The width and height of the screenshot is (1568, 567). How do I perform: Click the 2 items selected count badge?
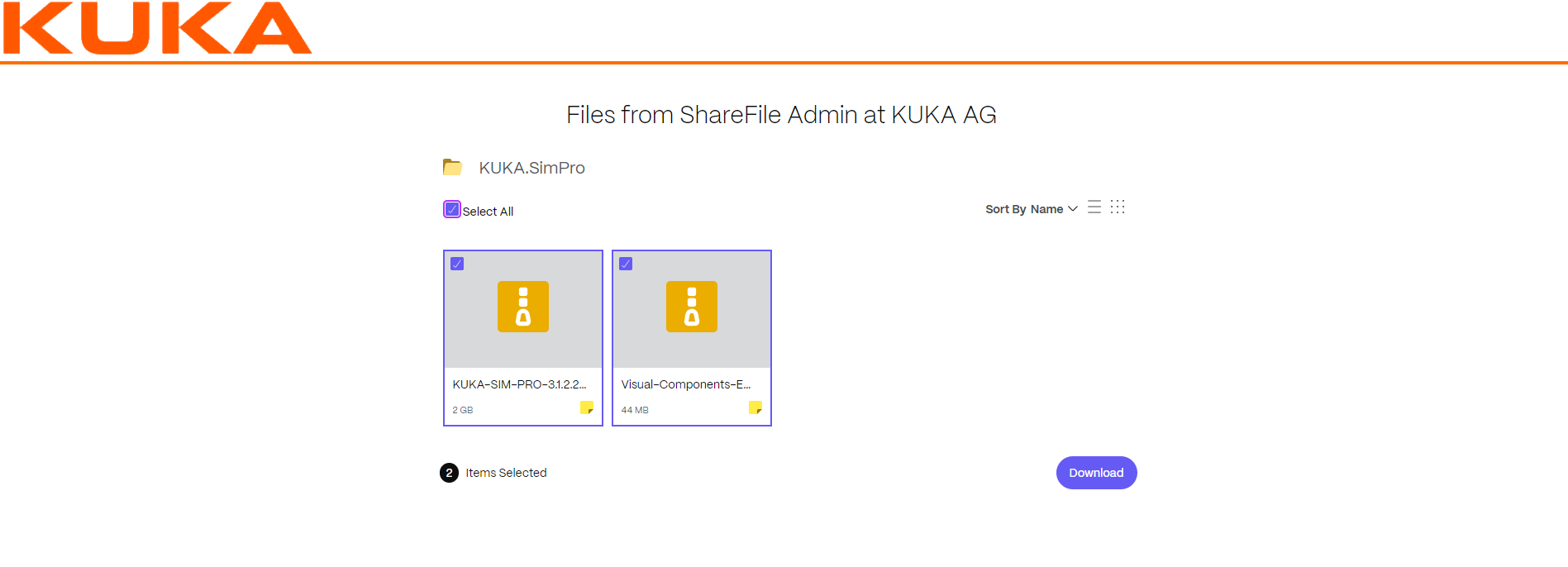pos(449,473)
